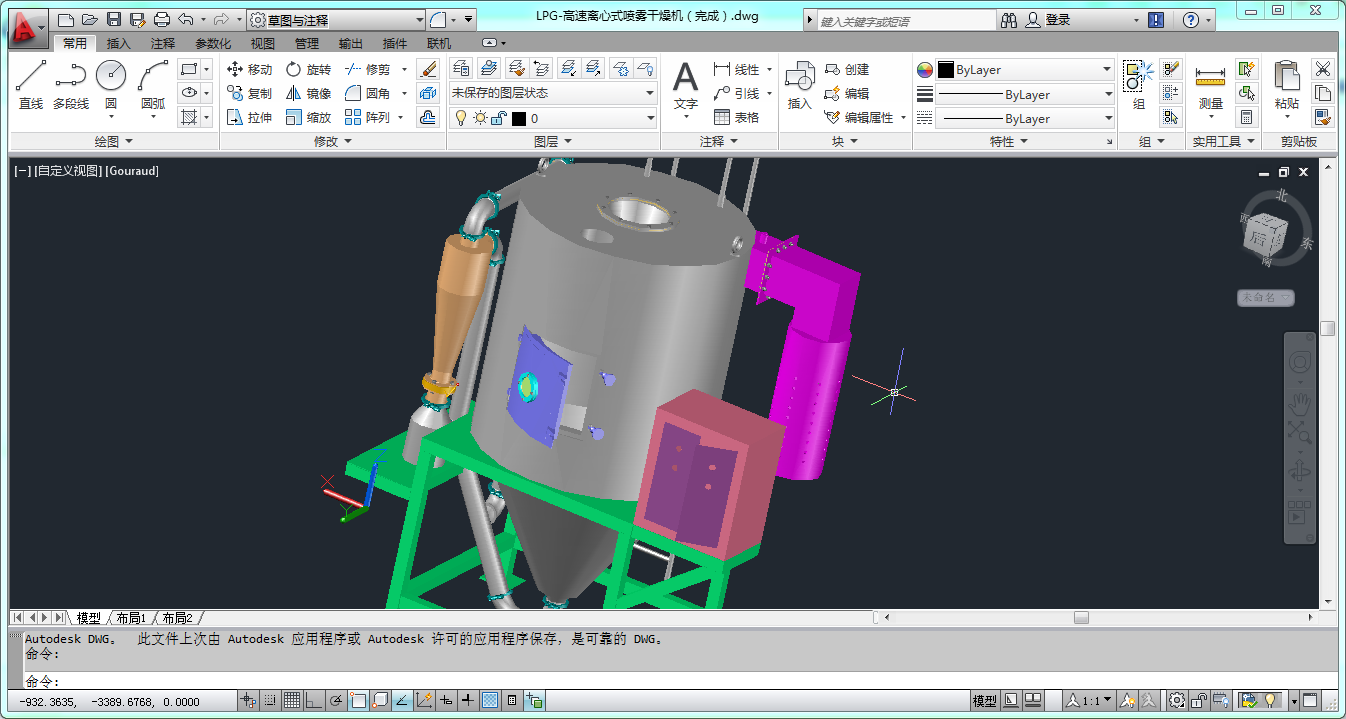Choose the Mirror (镜像) tool
This screenshot has height=719, width=1346.
click(x=308, y=93)
